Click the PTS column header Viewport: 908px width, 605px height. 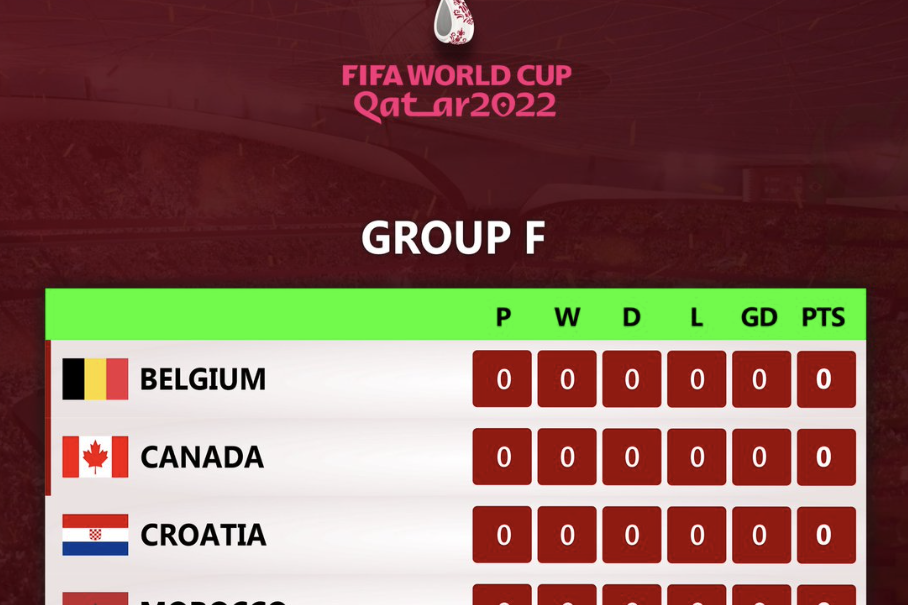(823, 317)
